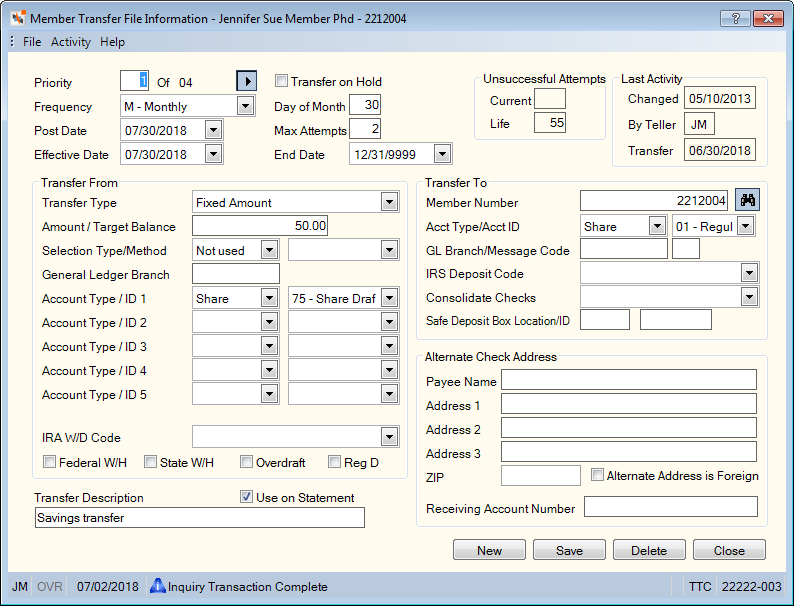This screenshot has width=794, height=606.
Task: Click the ZIP input field
Action: 541,476
